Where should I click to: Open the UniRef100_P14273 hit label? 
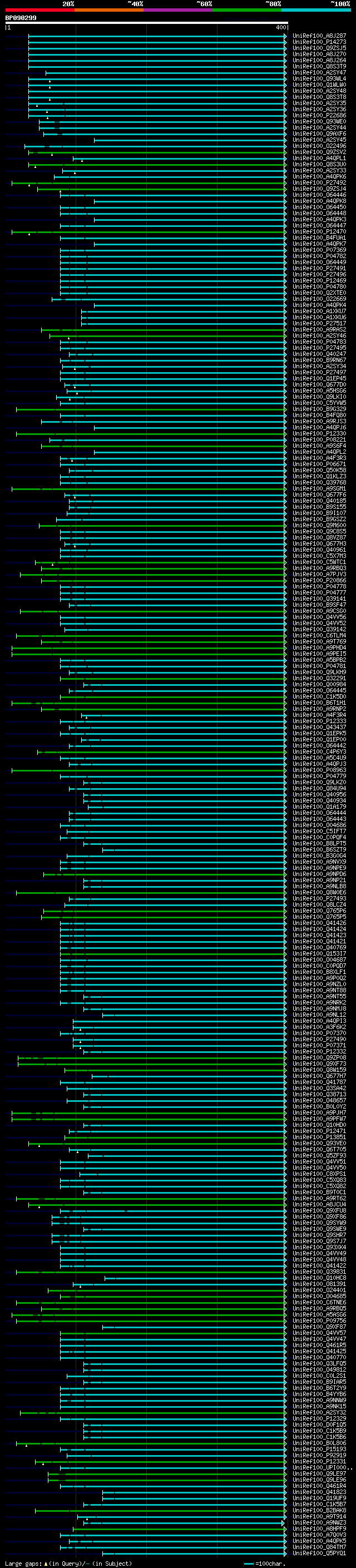[x=319, y=42]
